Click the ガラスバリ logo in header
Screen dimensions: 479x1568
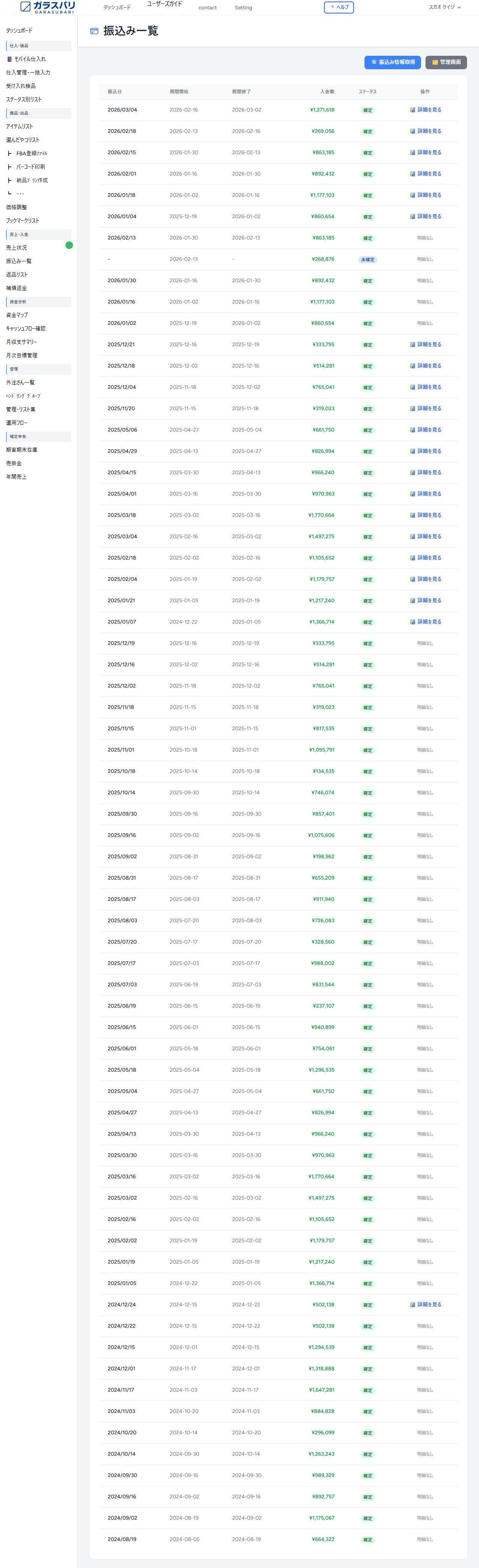coord(48,7)
